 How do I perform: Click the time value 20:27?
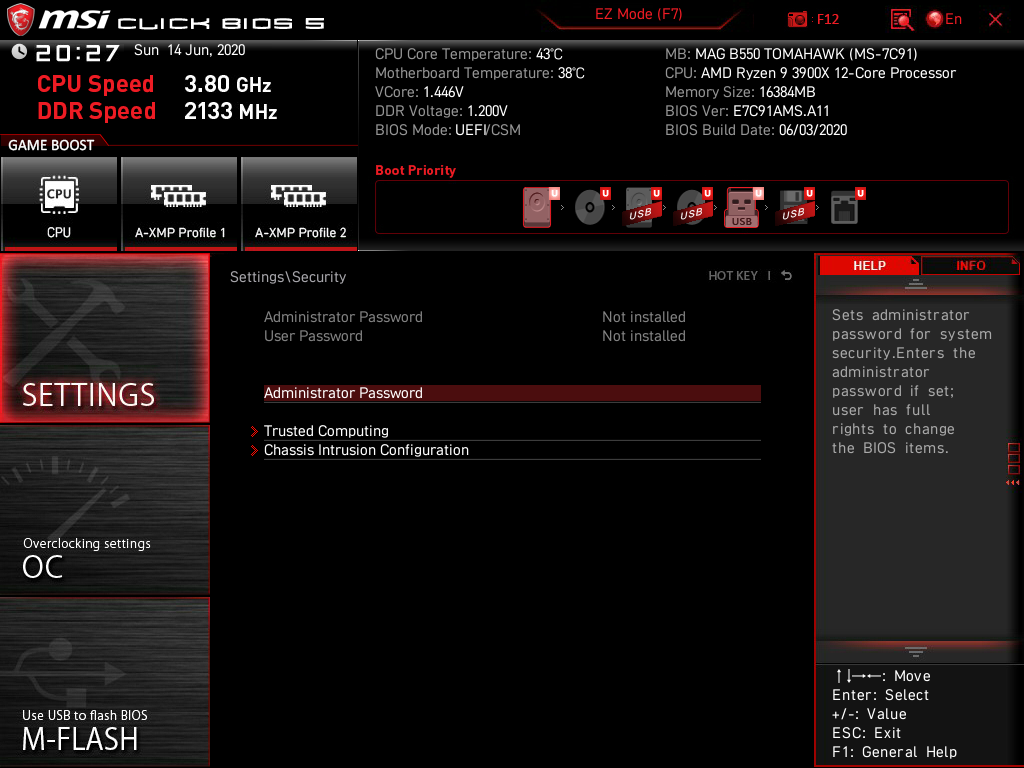[x=78, y=53]
